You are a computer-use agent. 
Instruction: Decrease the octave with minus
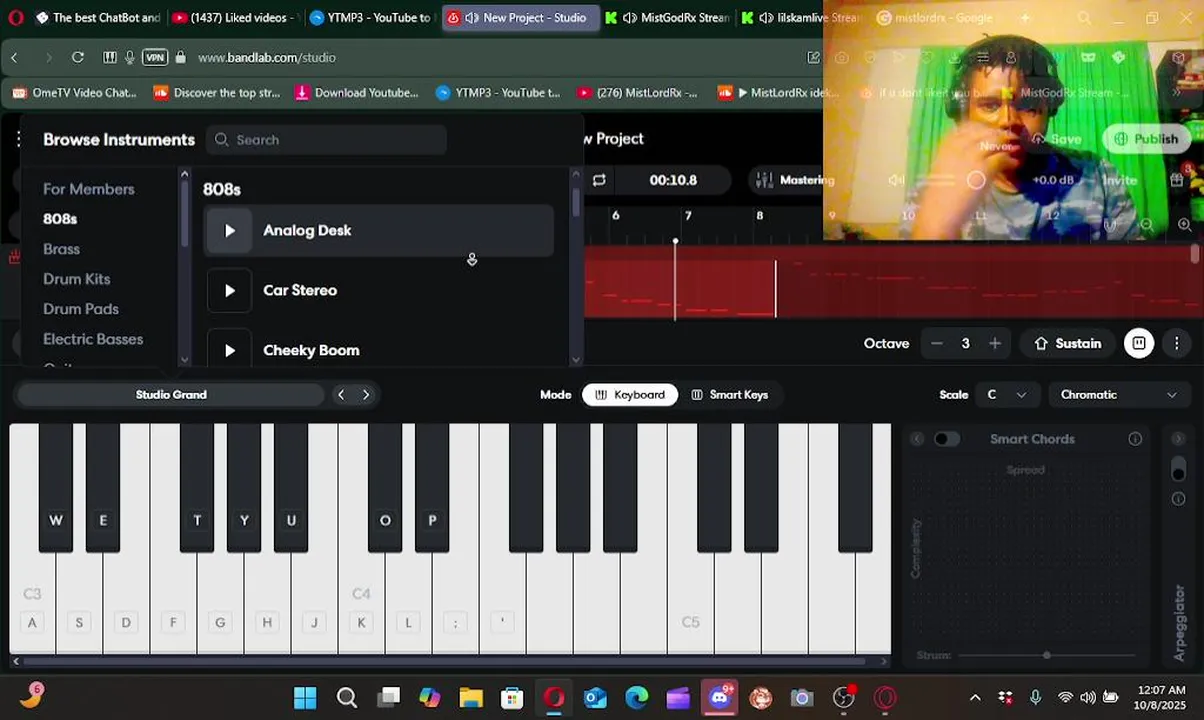(x=937, y=343)
